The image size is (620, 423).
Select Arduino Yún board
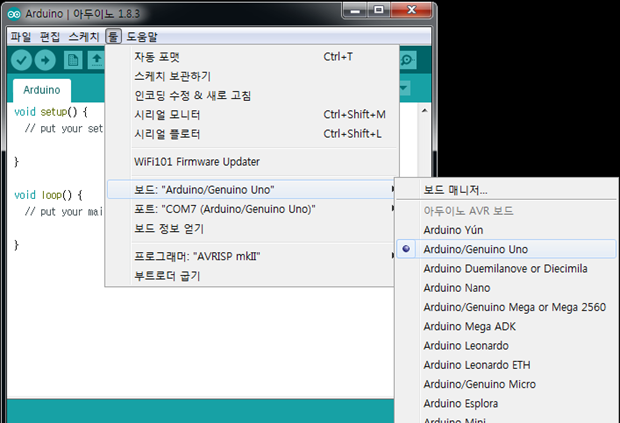[506, 230]
